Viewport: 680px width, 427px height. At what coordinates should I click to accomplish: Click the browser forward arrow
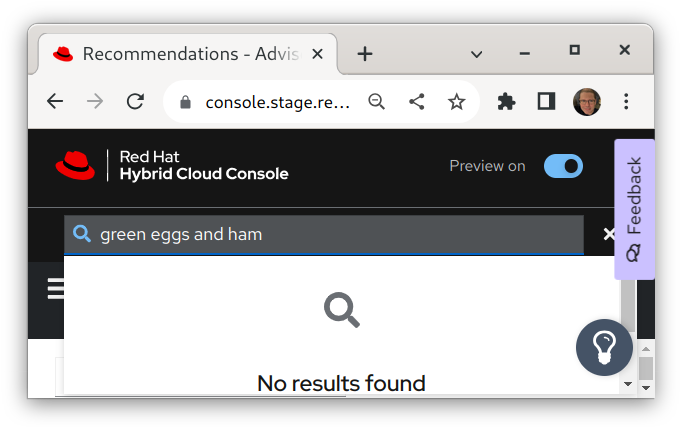coord(95,101)
